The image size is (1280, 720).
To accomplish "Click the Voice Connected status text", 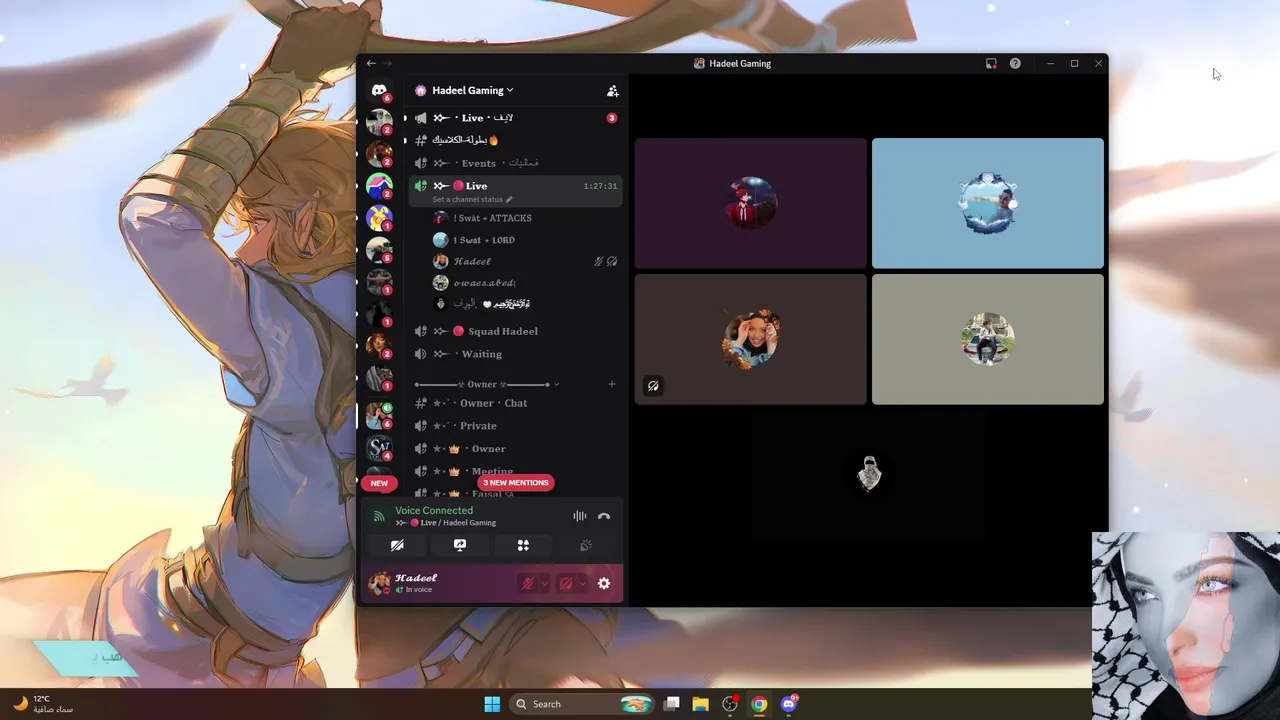I will [x=434, y=510].
